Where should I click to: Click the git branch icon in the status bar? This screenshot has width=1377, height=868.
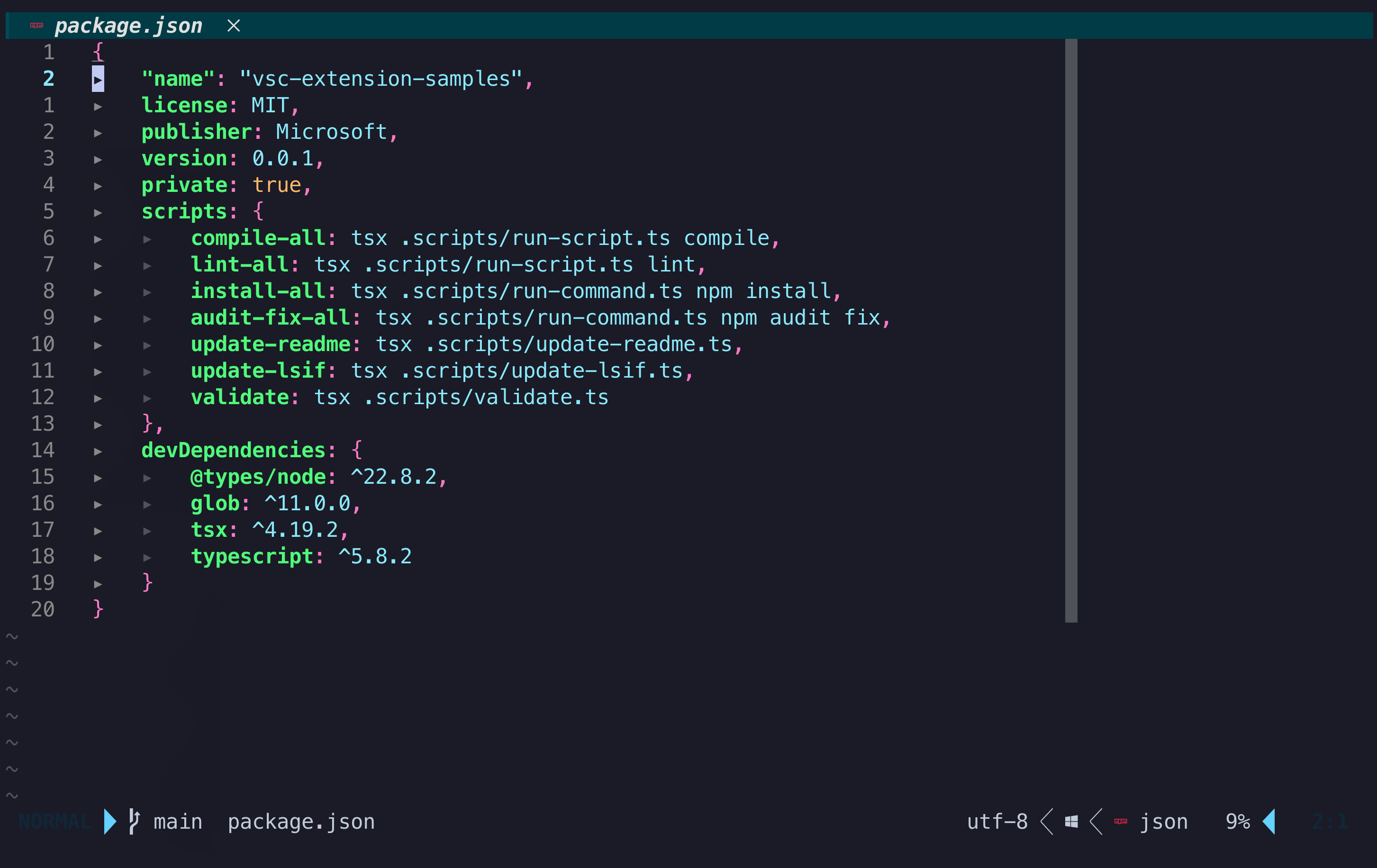pyautogui.click(x=135, y=821)
